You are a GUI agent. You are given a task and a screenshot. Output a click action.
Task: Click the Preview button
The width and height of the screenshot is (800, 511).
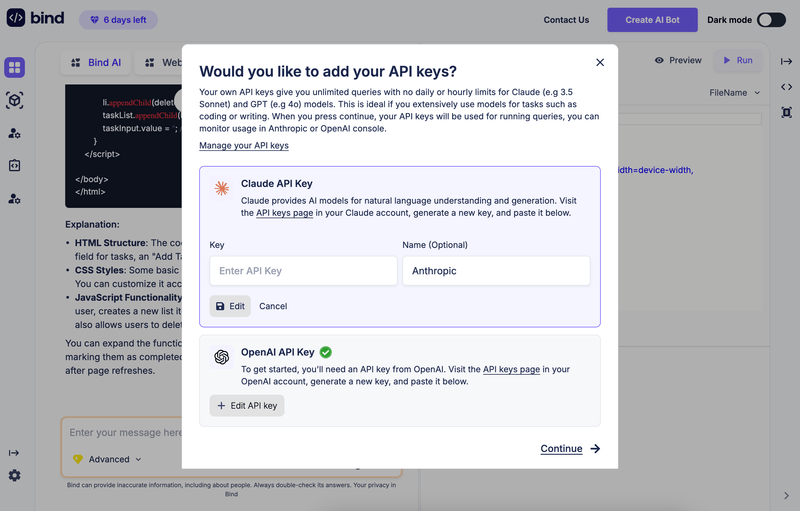678,60
